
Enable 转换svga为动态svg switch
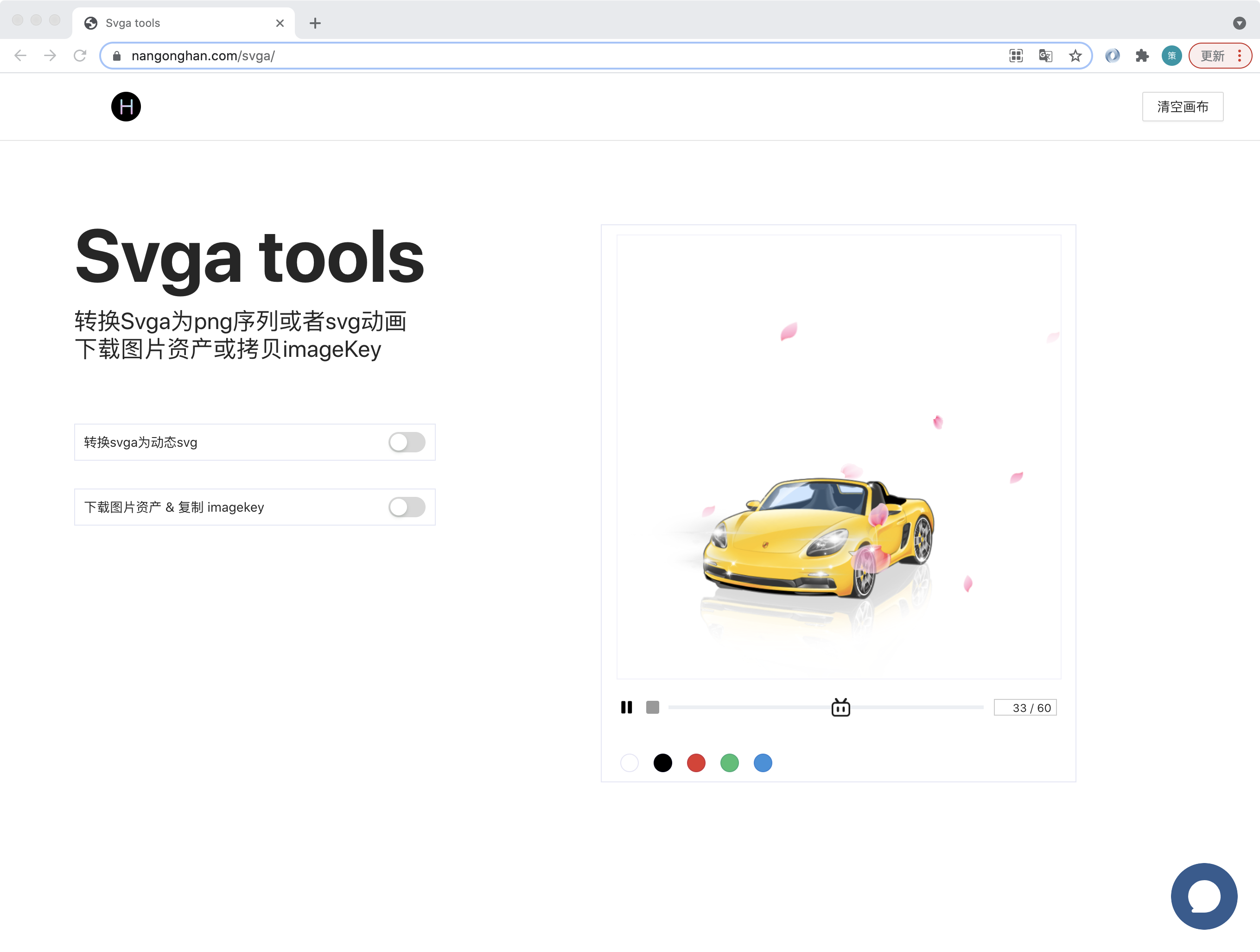(407, 443)
